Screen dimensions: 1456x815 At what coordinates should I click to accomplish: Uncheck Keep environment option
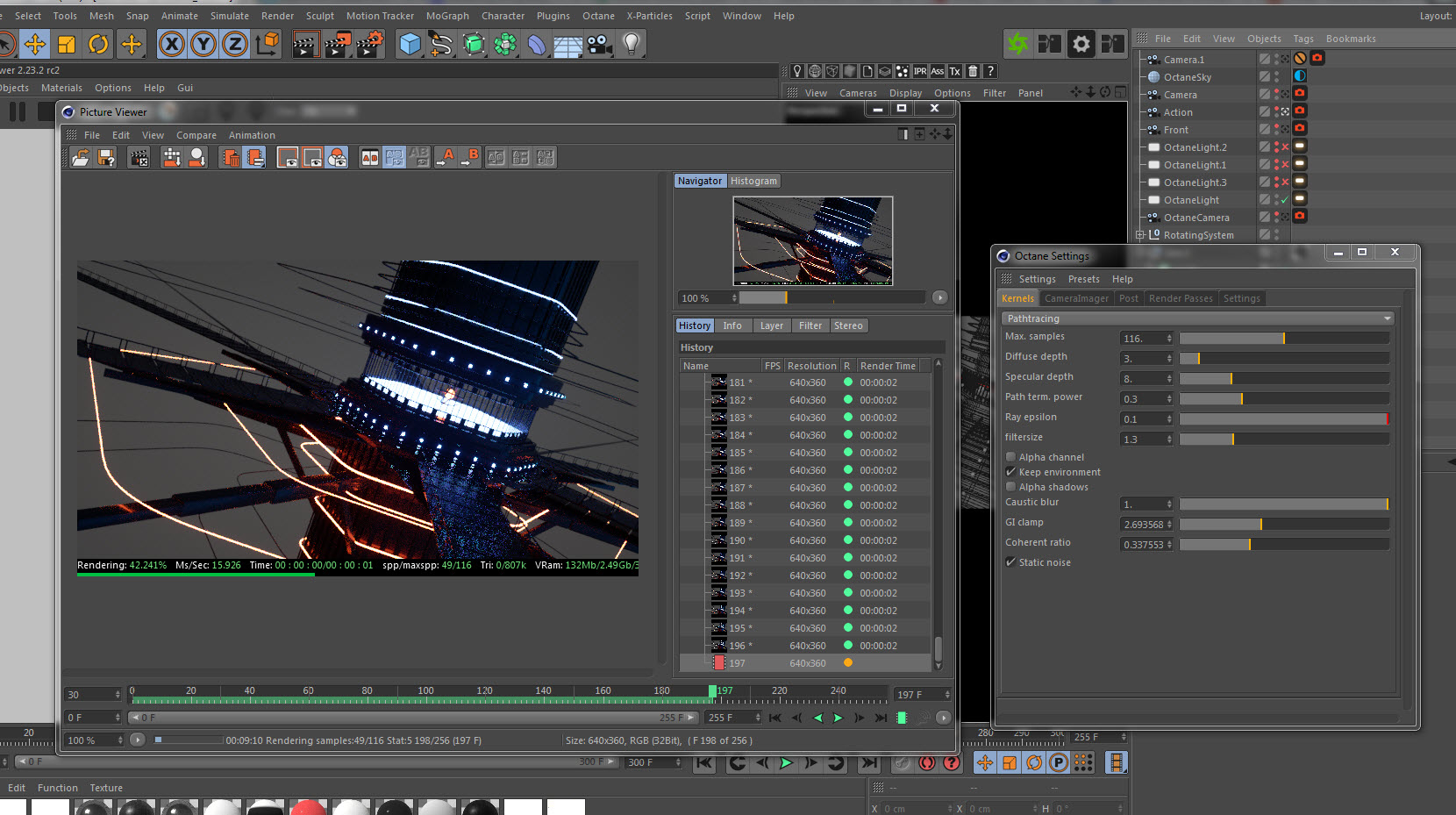[1011, 472]
